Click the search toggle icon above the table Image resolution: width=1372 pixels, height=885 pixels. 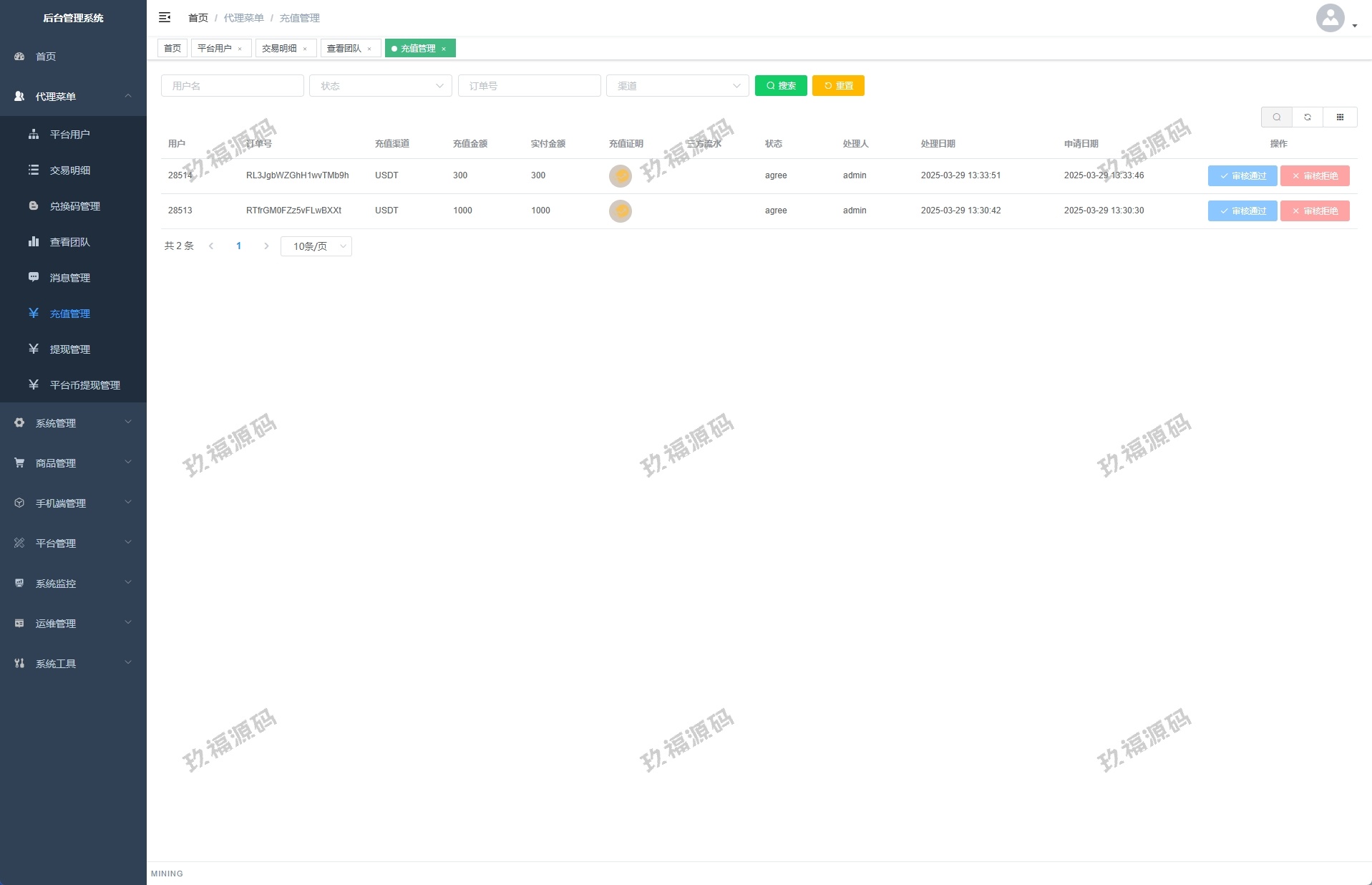pos(1276,117)
